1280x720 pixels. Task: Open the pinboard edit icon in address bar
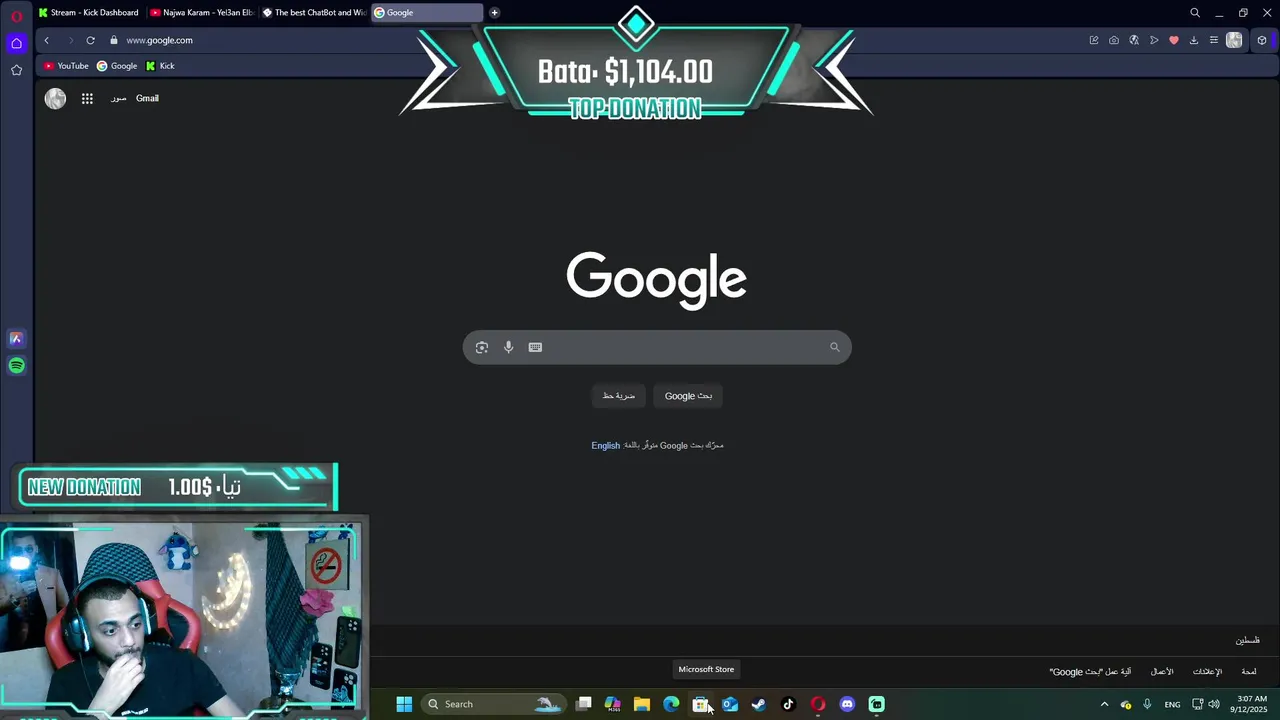point(1094,40)
